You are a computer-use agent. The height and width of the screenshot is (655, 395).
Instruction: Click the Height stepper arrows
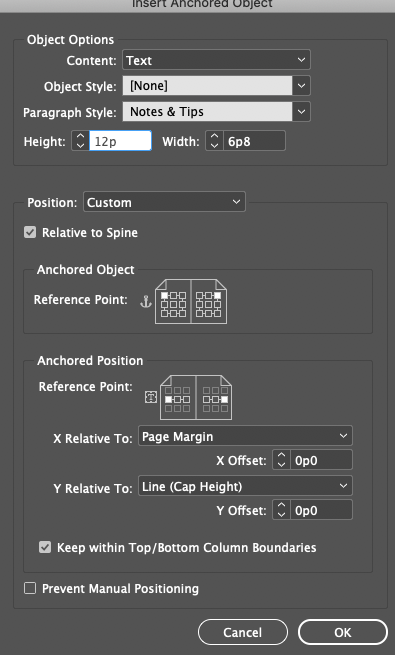(80, 141)
